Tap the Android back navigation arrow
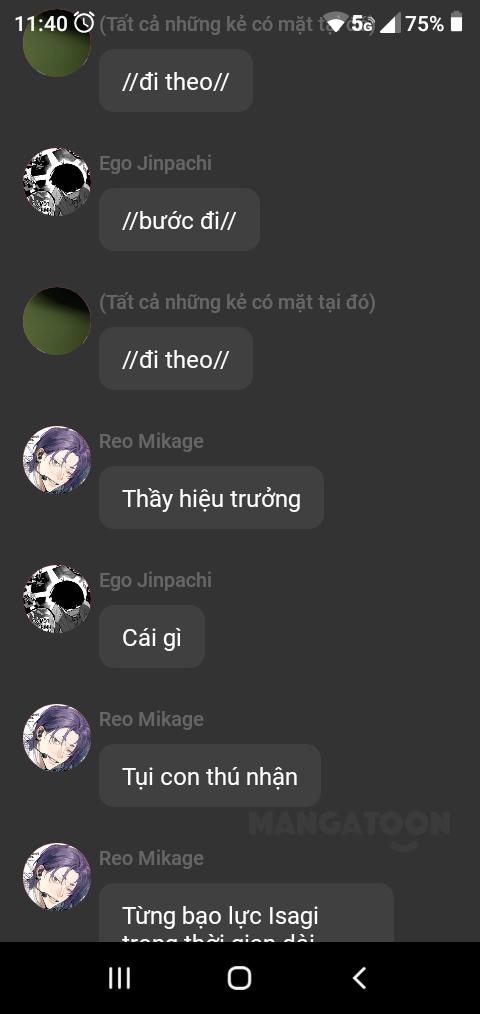480x1014 pixels. (x=360, y=978)
